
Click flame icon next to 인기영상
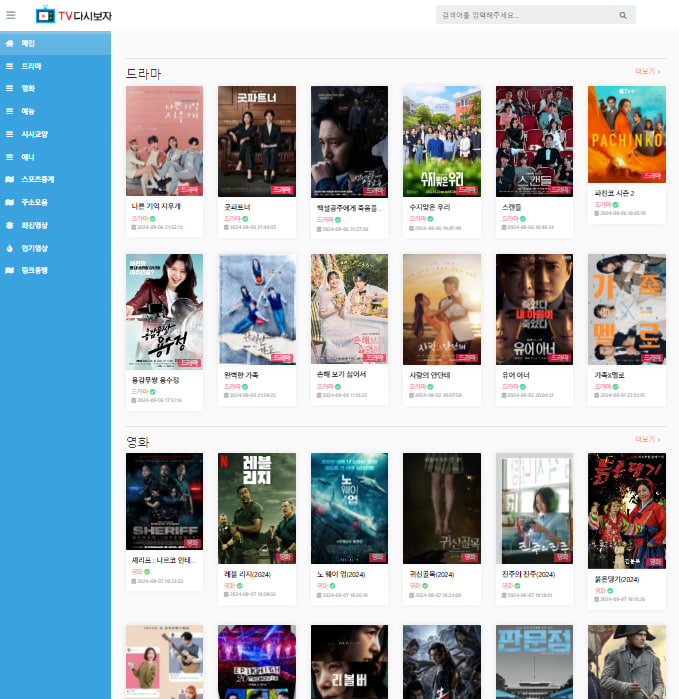click(9, 248)
